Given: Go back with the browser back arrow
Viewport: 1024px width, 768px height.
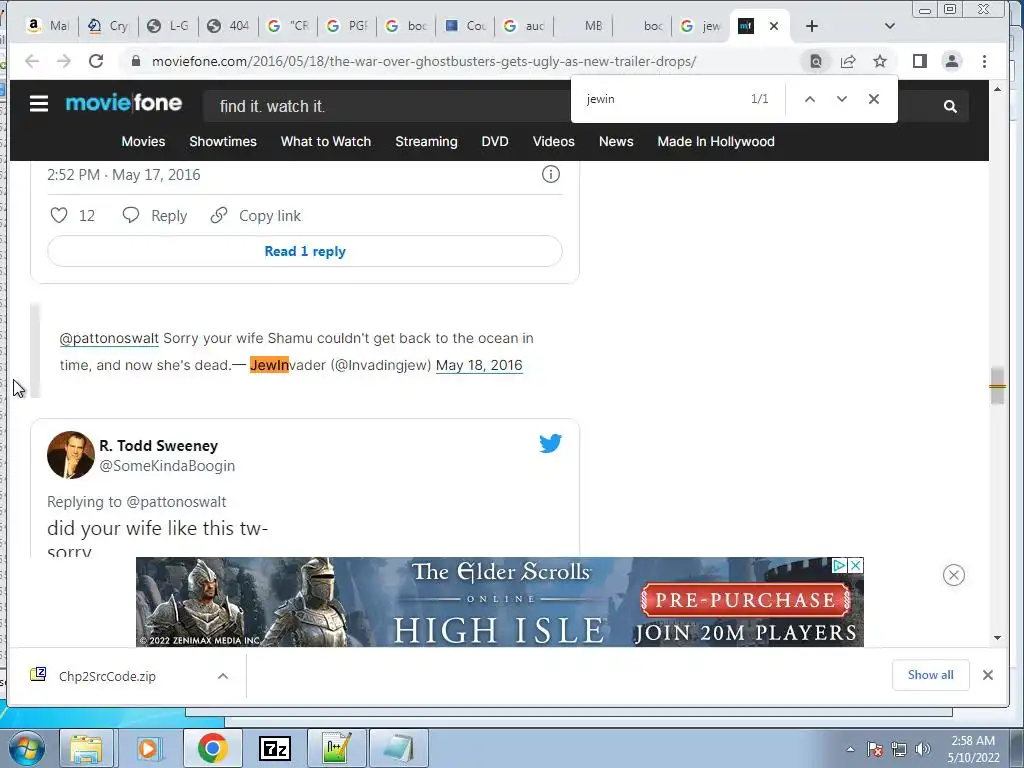Looking at the screenshot, I should point(31,61).
